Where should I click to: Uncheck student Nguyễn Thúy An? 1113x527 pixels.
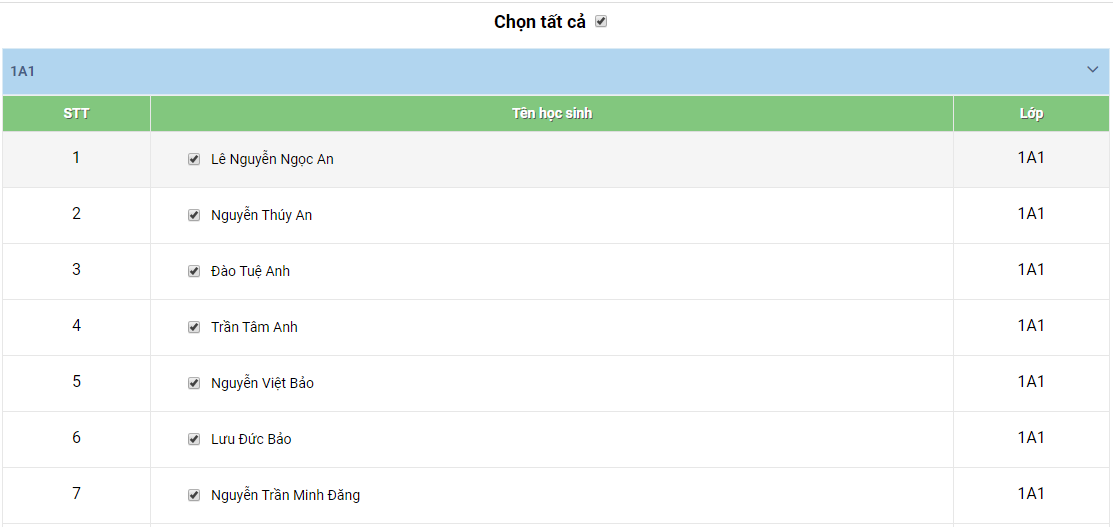(x=194, y=215)
